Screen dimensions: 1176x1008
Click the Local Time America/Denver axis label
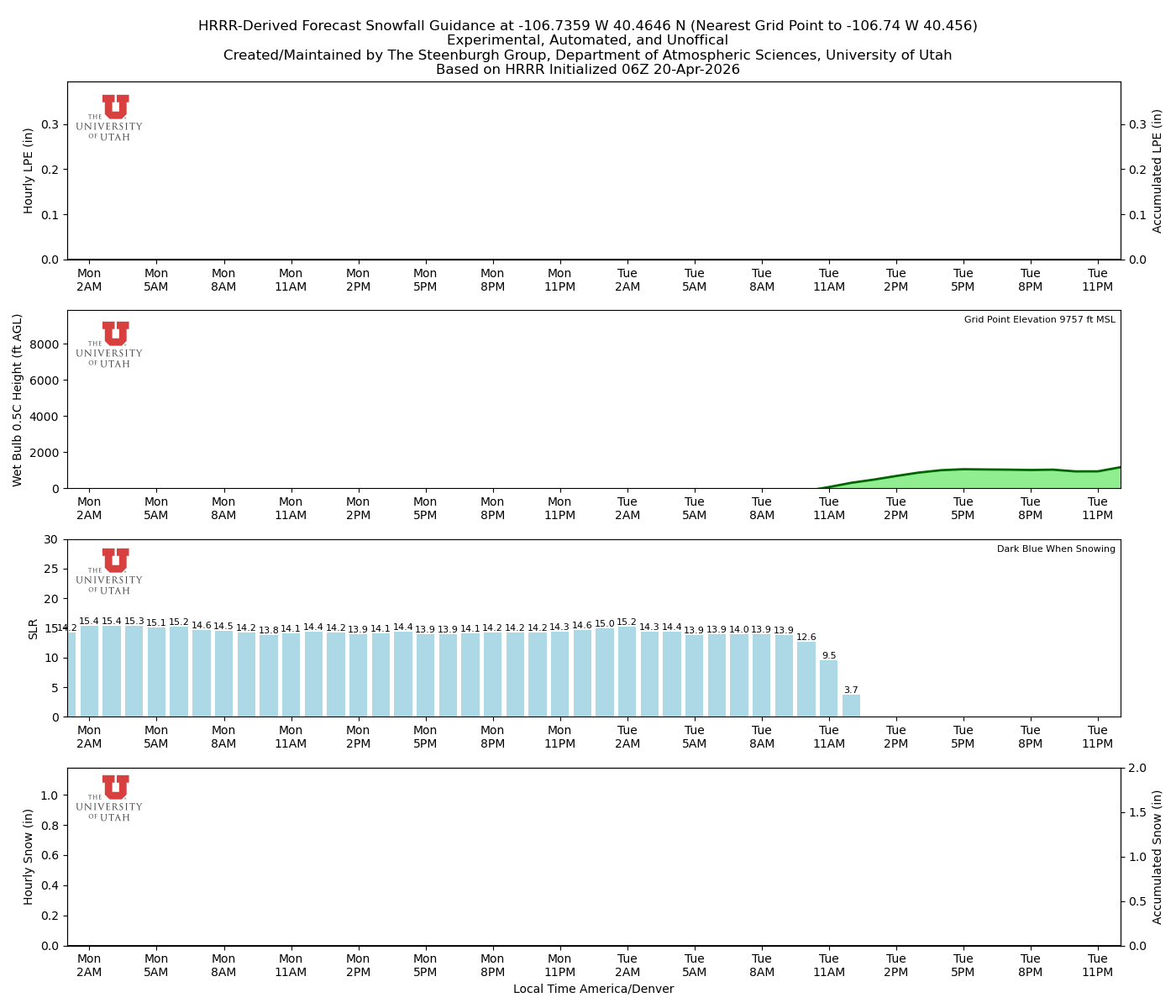(x=593, y=990)
